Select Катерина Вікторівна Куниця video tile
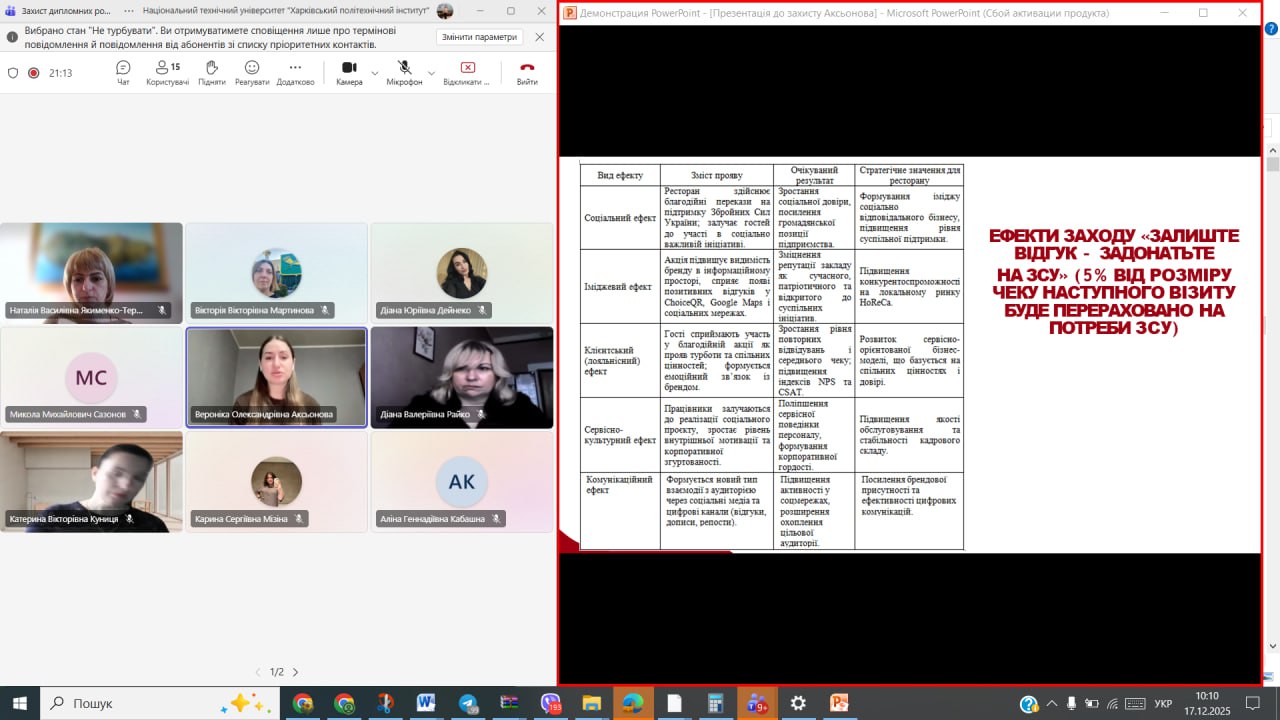This screenshot has height=720, width=1280. coord(91,481)
